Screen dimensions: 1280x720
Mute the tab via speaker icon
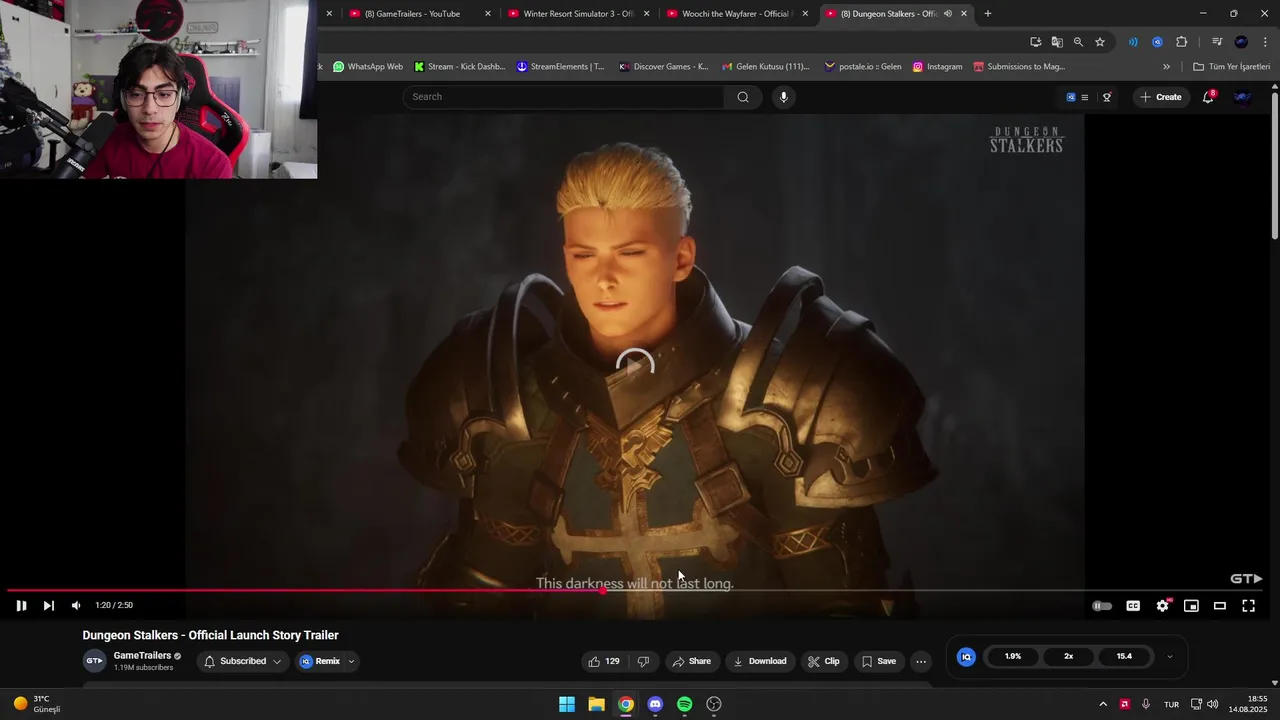pos(947,14)
